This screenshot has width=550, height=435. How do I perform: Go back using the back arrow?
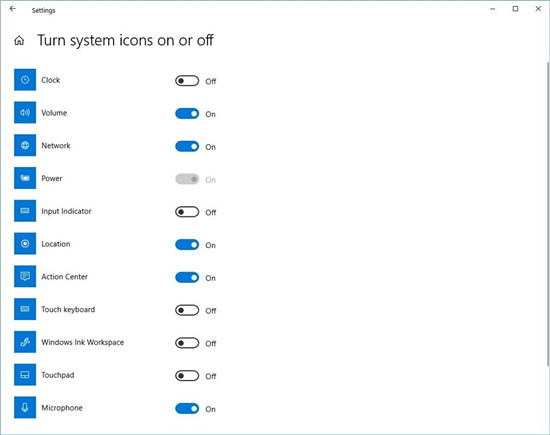pos(13,9)
